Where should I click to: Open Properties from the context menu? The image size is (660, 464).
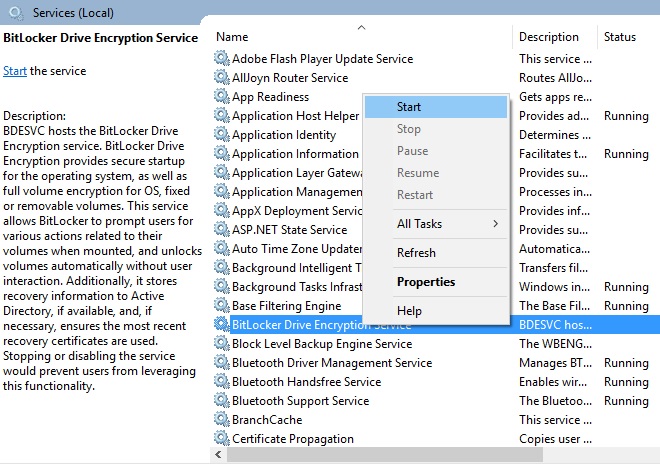[x=426, y=282]
